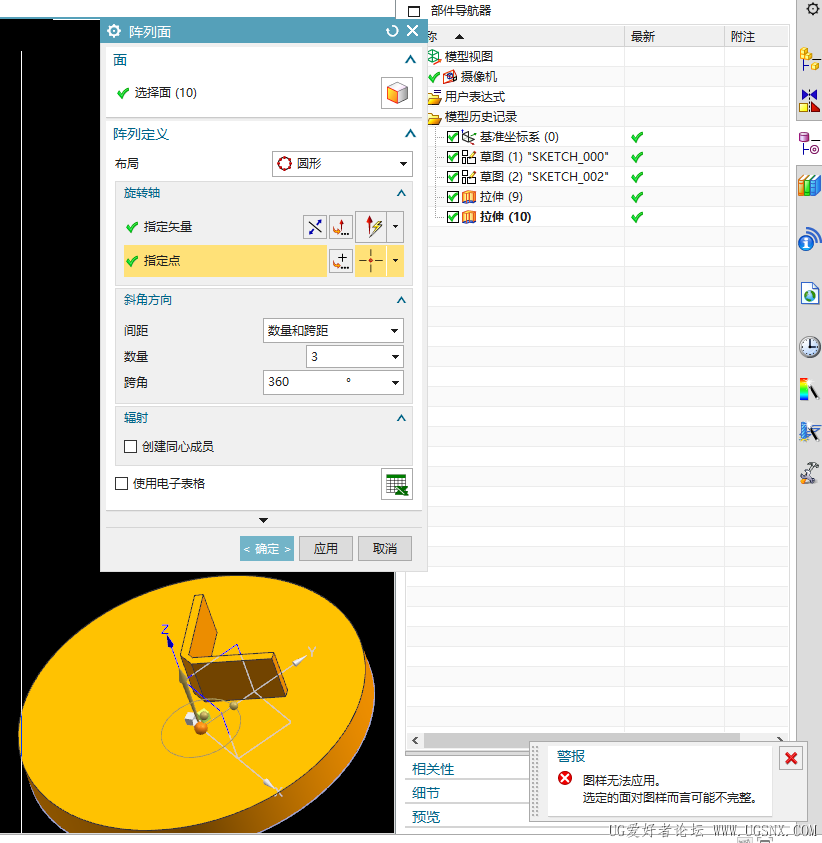Open the layout dropdown showing Circular
The width and height of the screenshot is (822, 843).
[342, 163]
